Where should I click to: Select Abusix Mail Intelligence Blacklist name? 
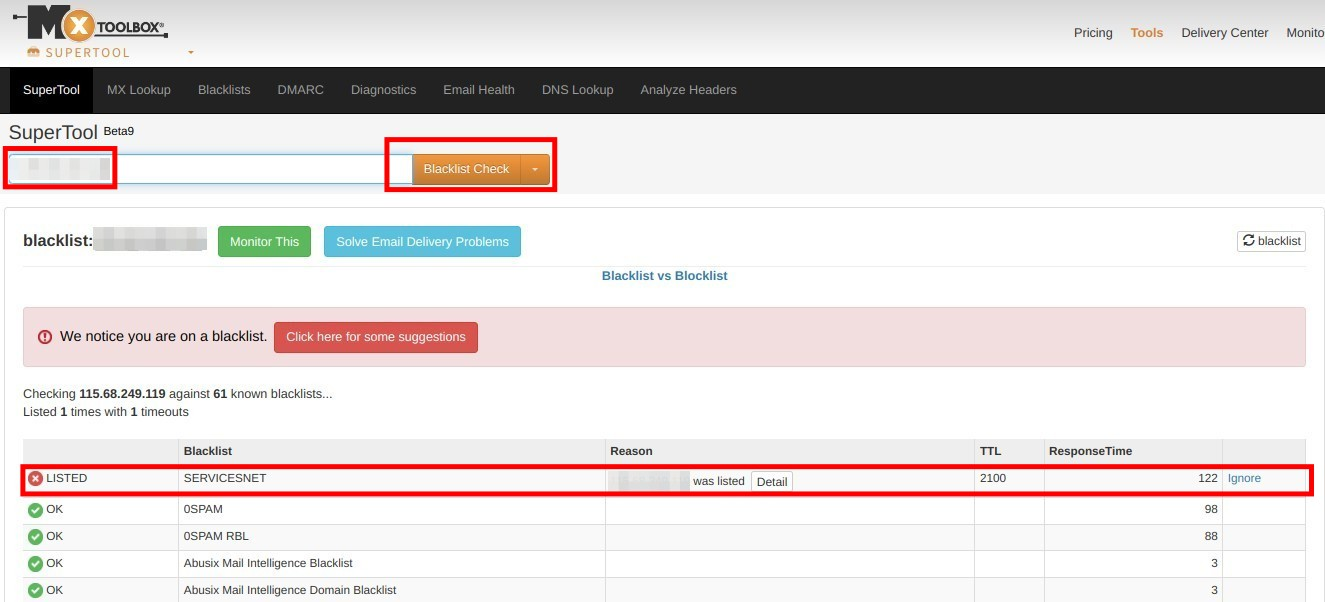(x=268, y=563)
